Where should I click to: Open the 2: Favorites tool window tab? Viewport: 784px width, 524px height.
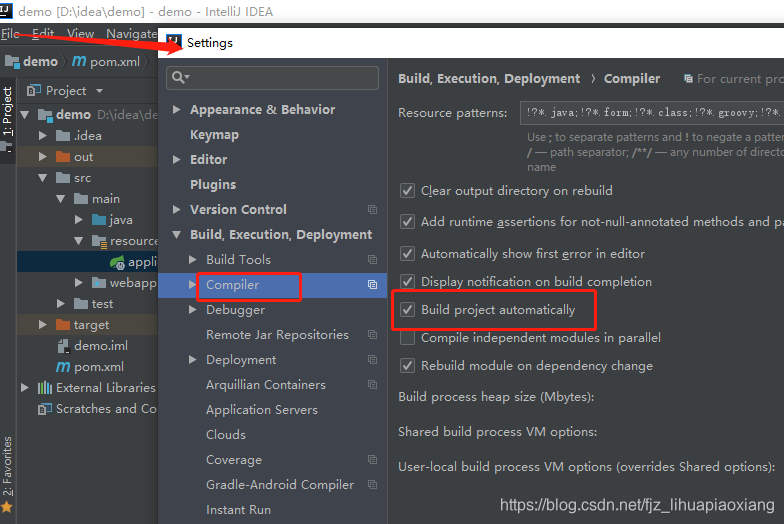coord(7,466)
